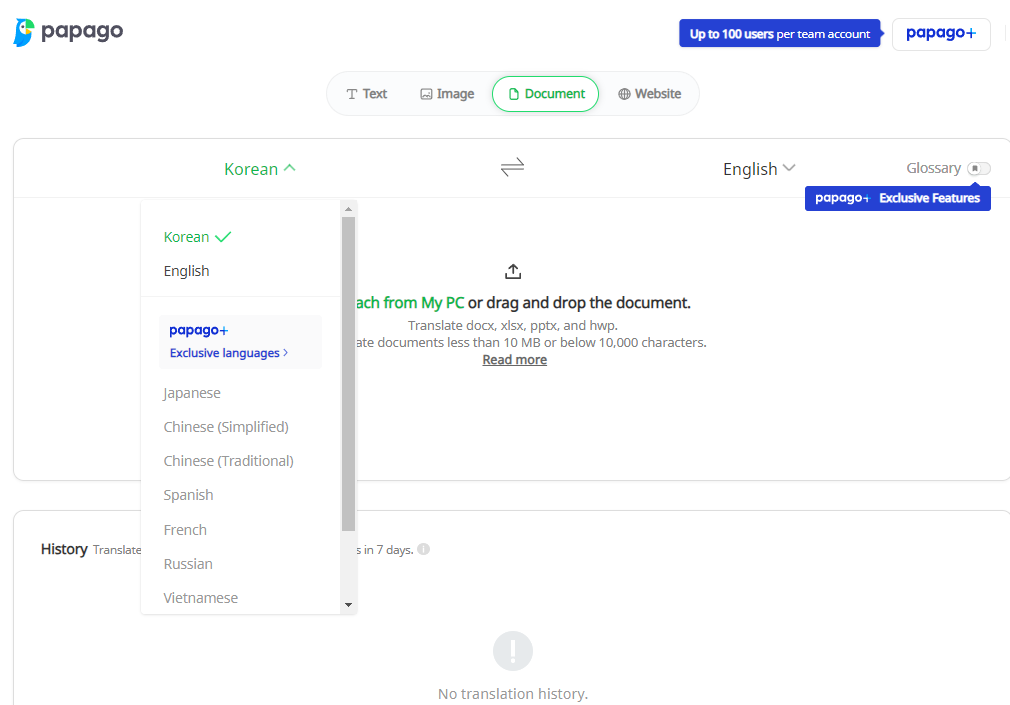Open papago+ Exclusive languages link

[240, 342]
